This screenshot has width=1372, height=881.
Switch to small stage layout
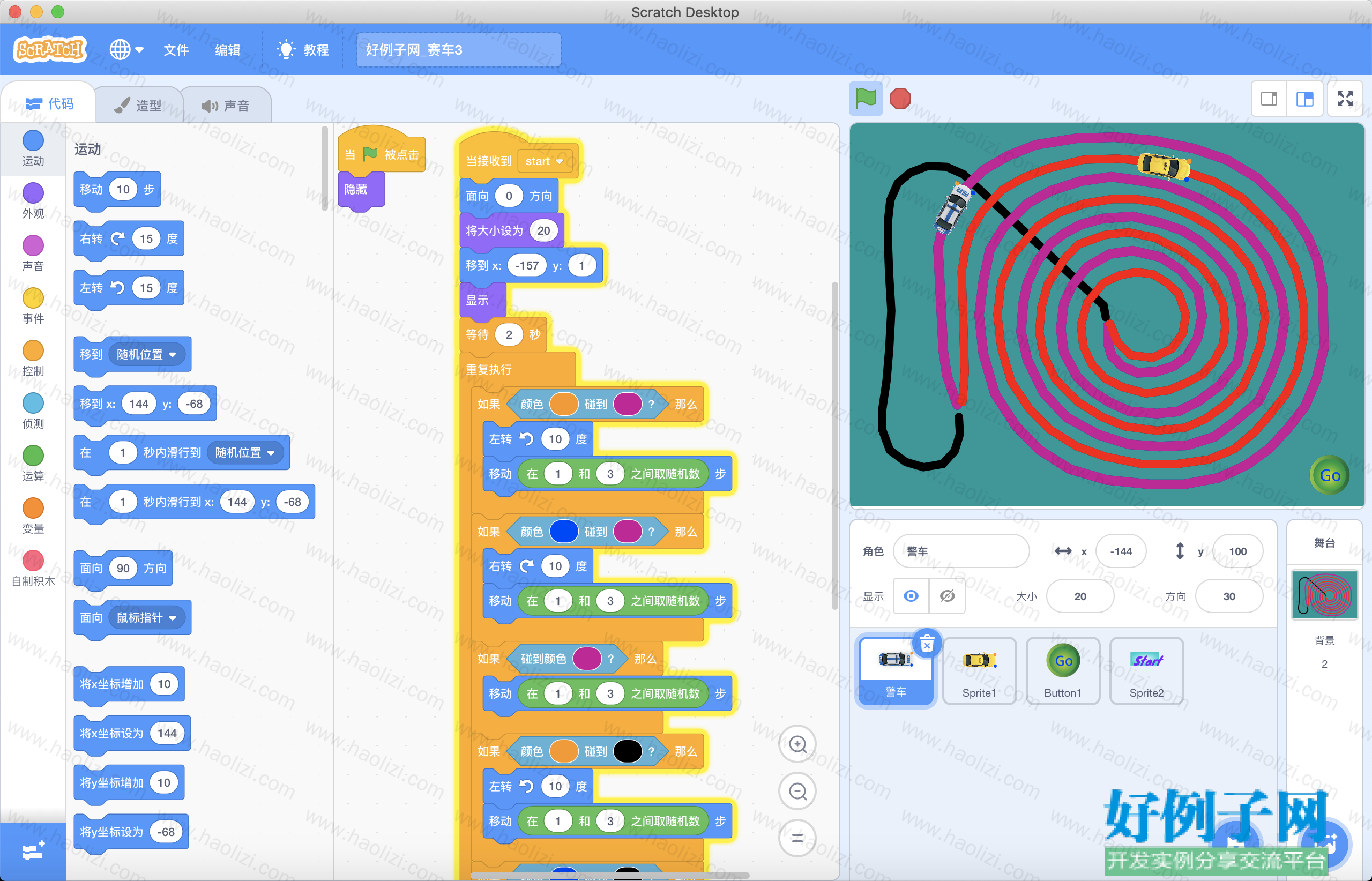pyautogui.click(x=1269, y=99)
